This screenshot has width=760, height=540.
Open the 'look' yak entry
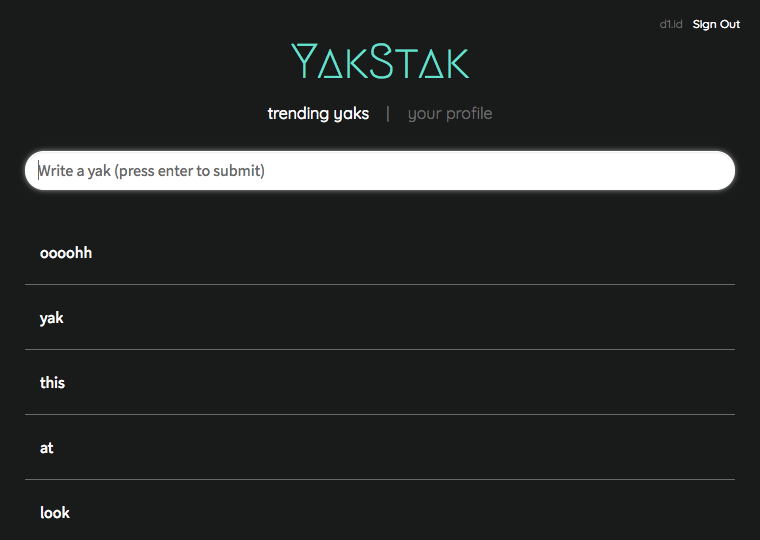(x=380, y=511)
